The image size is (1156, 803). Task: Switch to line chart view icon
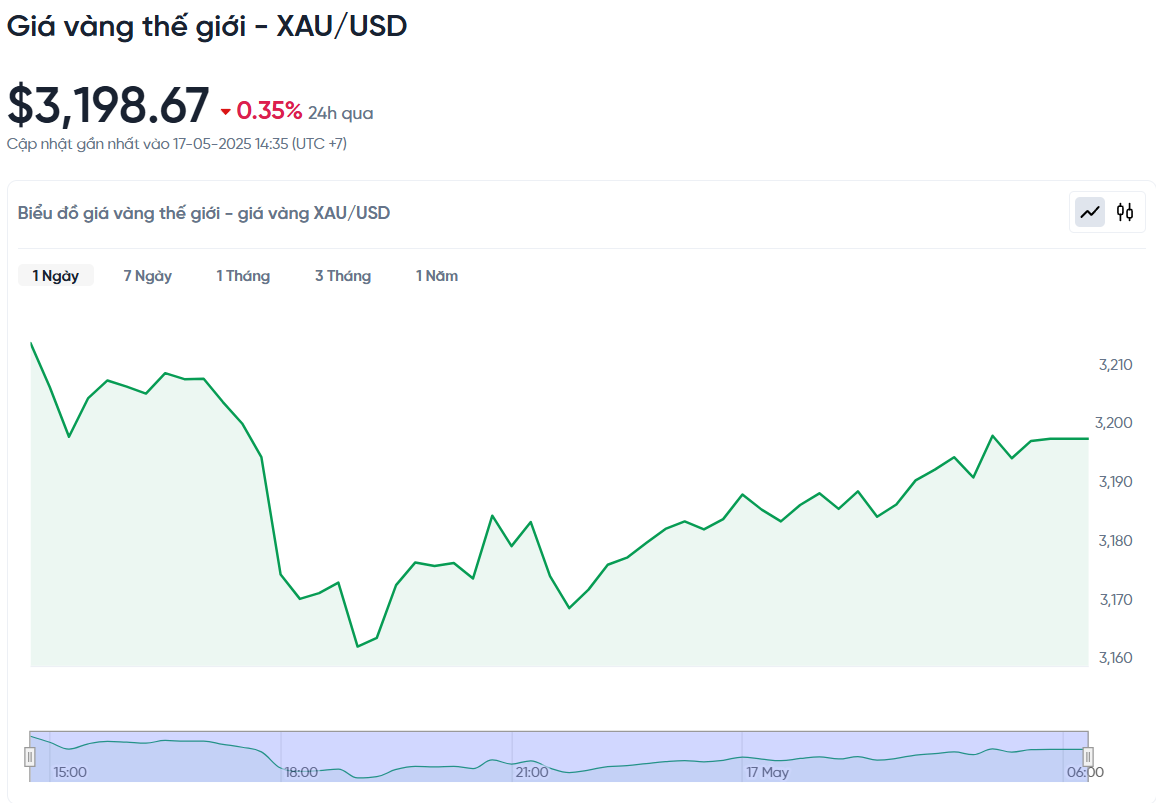click(x=1090, y=212)
